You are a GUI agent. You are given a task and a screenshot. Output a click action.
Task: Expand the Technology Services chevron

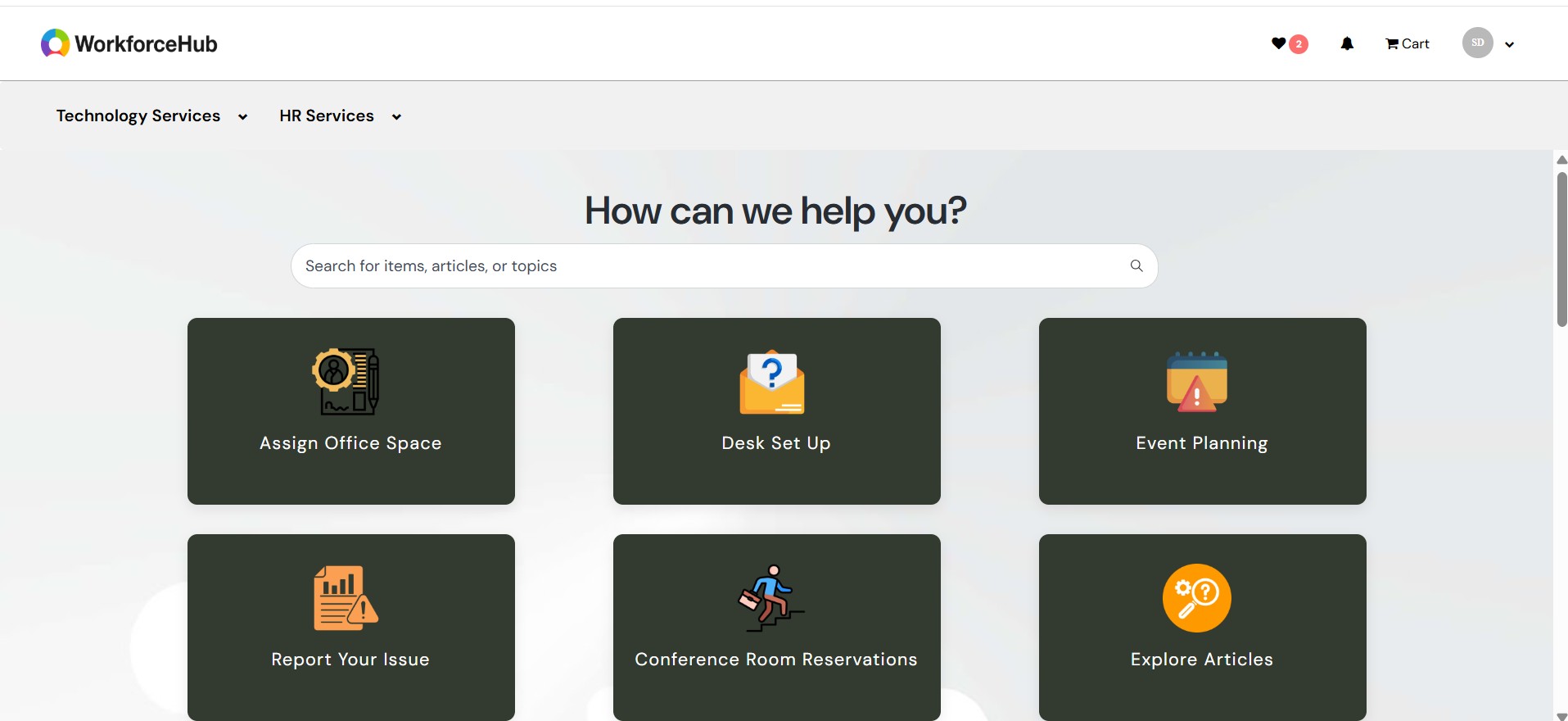[x=242, y=117]
